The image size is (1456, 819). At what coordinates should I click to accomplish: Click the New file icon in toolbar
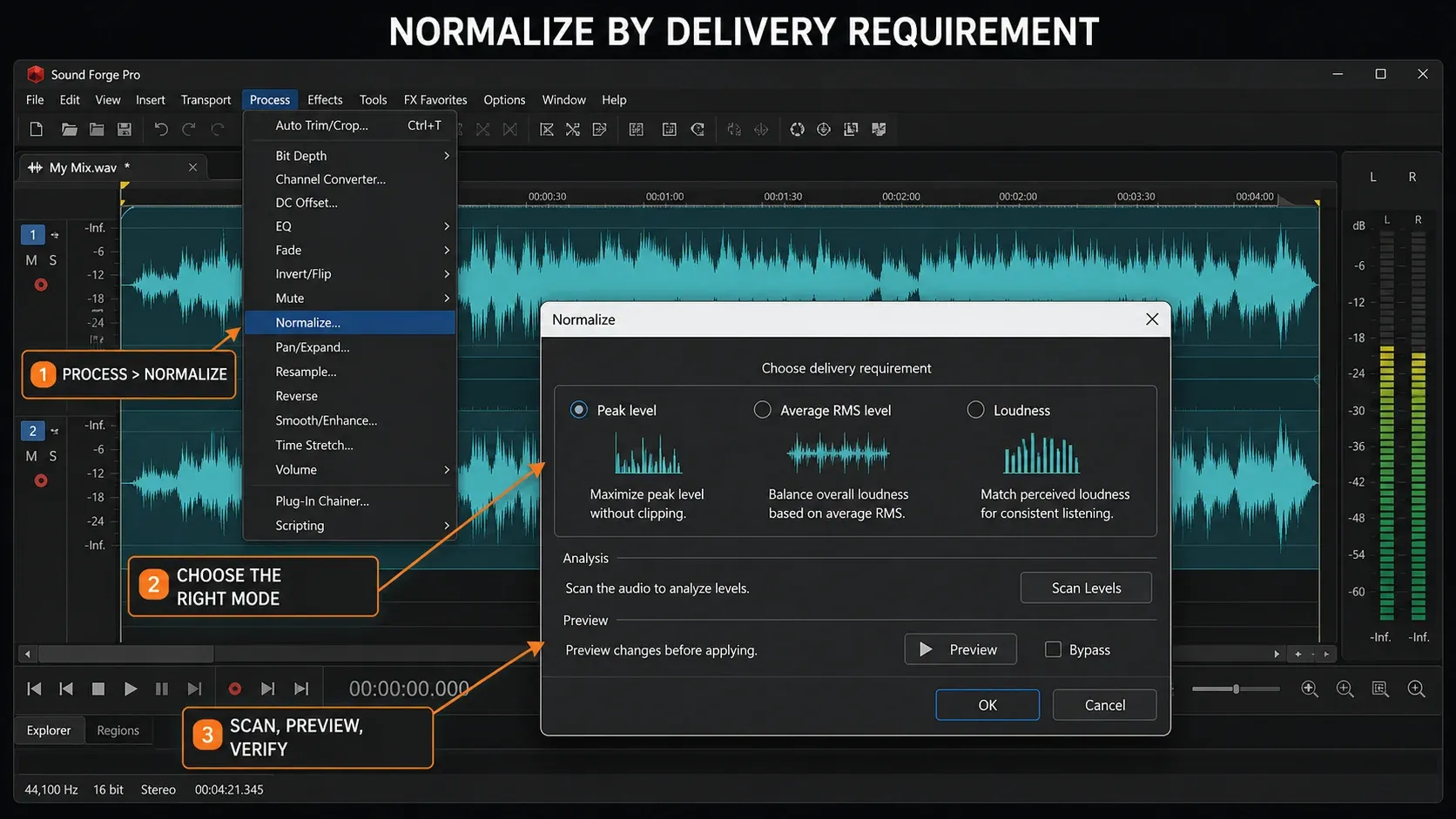pos(37,130)
